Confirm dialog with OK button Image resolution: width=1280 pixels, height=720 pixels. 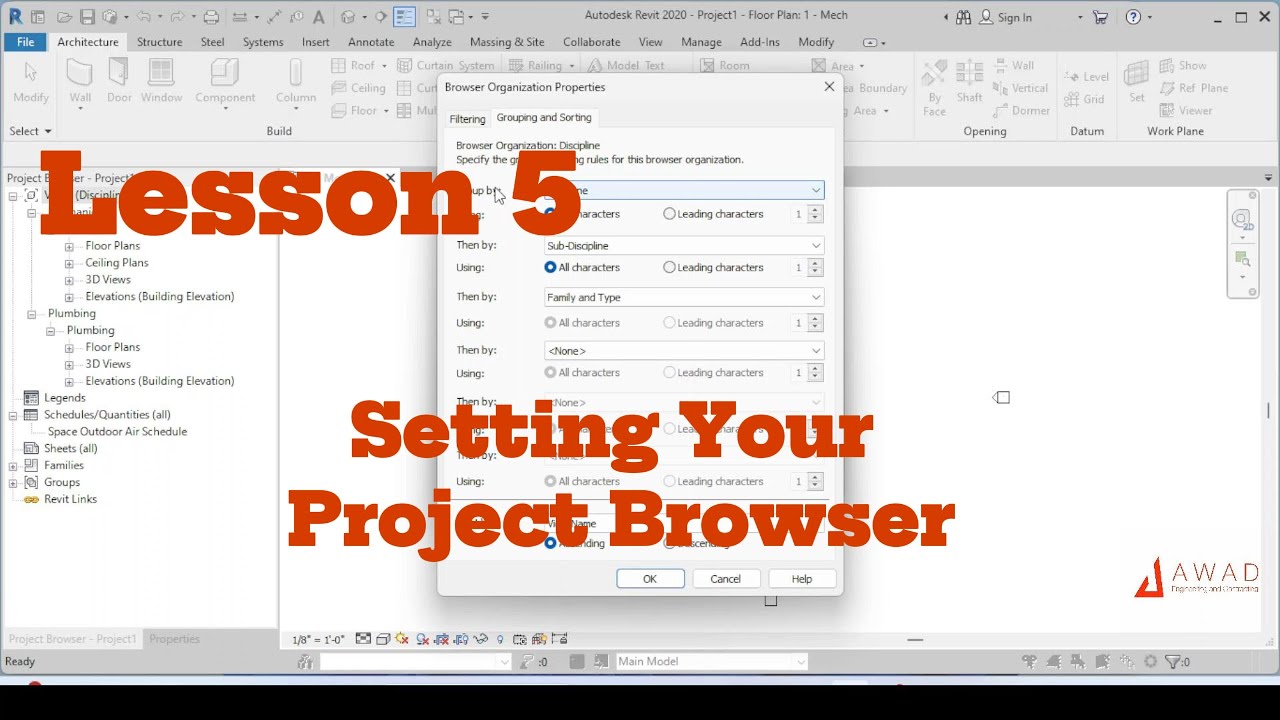click(x=650, y=579)
